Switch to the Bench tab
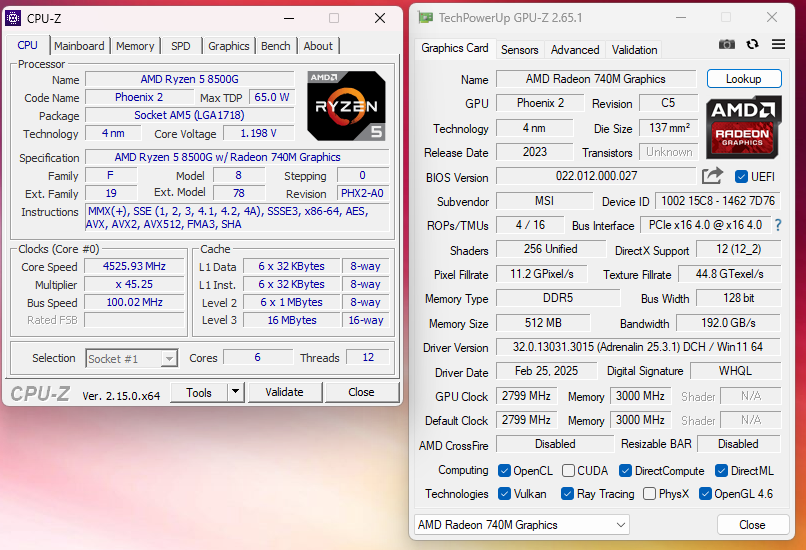 tap(276, 46)
